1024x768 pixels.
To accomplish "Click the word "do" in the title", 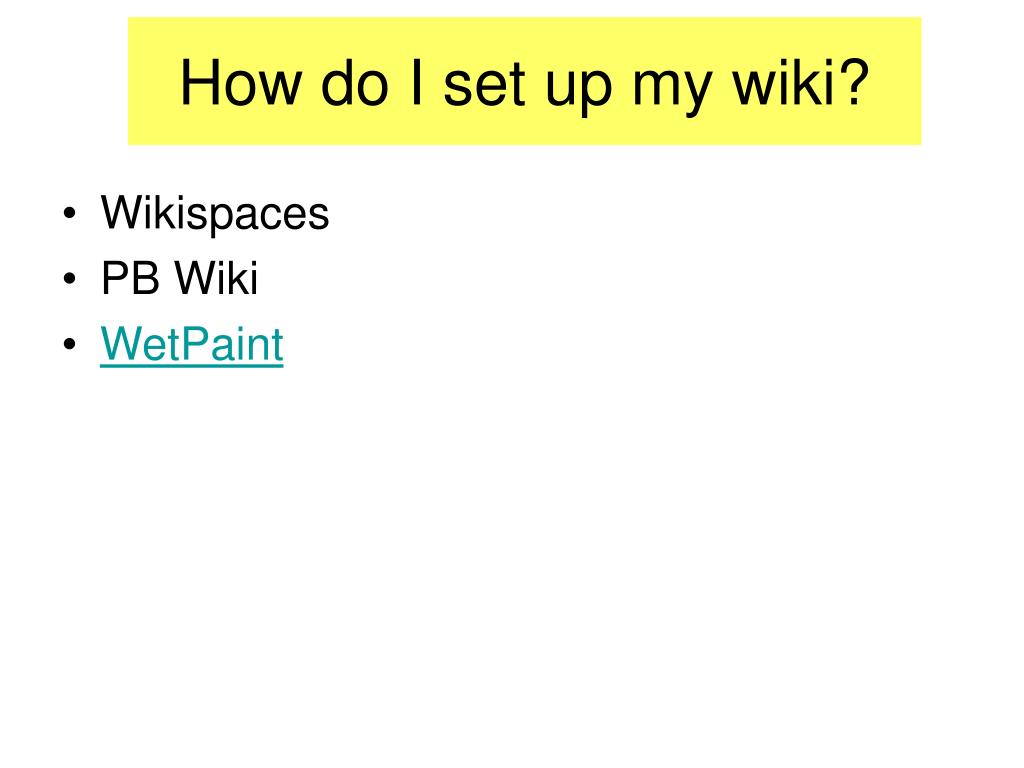I will [355, 83].
